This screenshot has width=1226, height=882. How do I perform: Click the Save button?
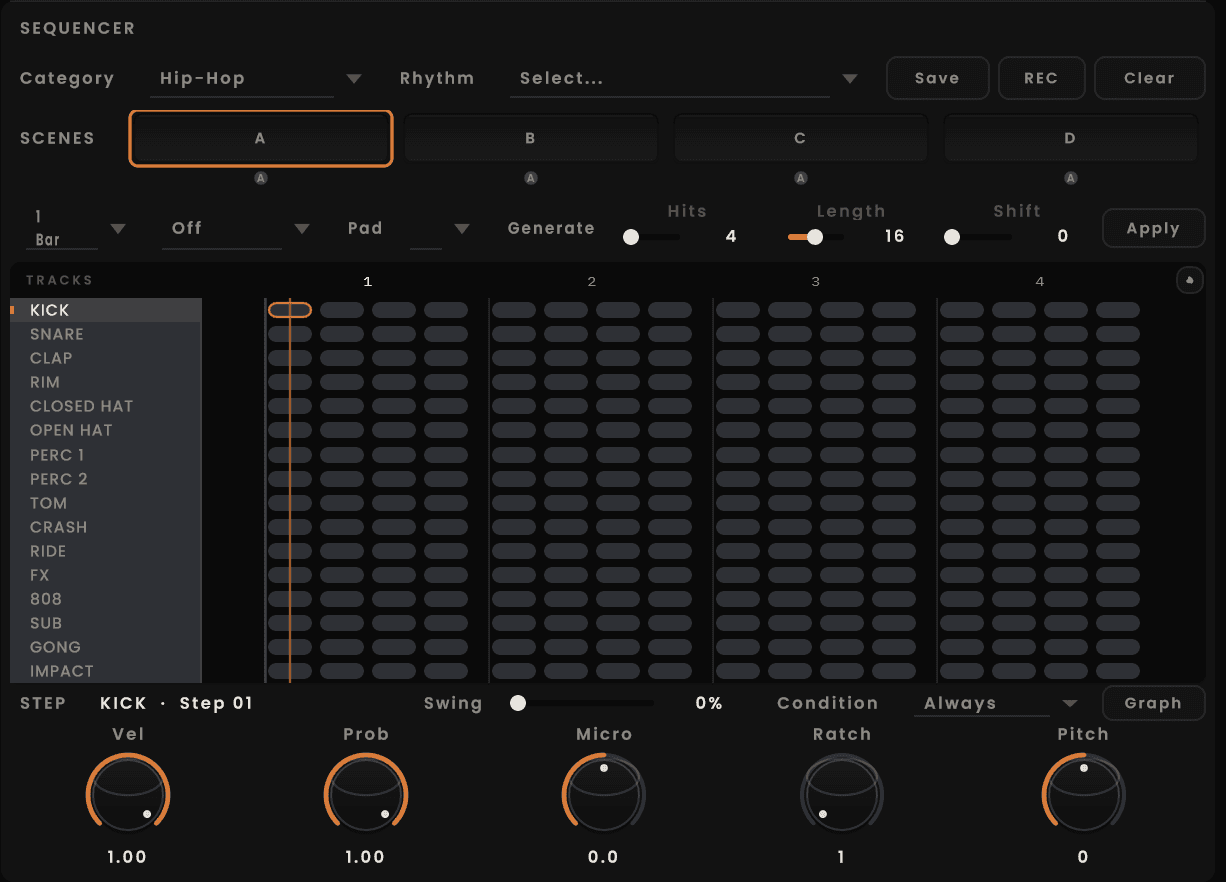(x=937, y=78)
